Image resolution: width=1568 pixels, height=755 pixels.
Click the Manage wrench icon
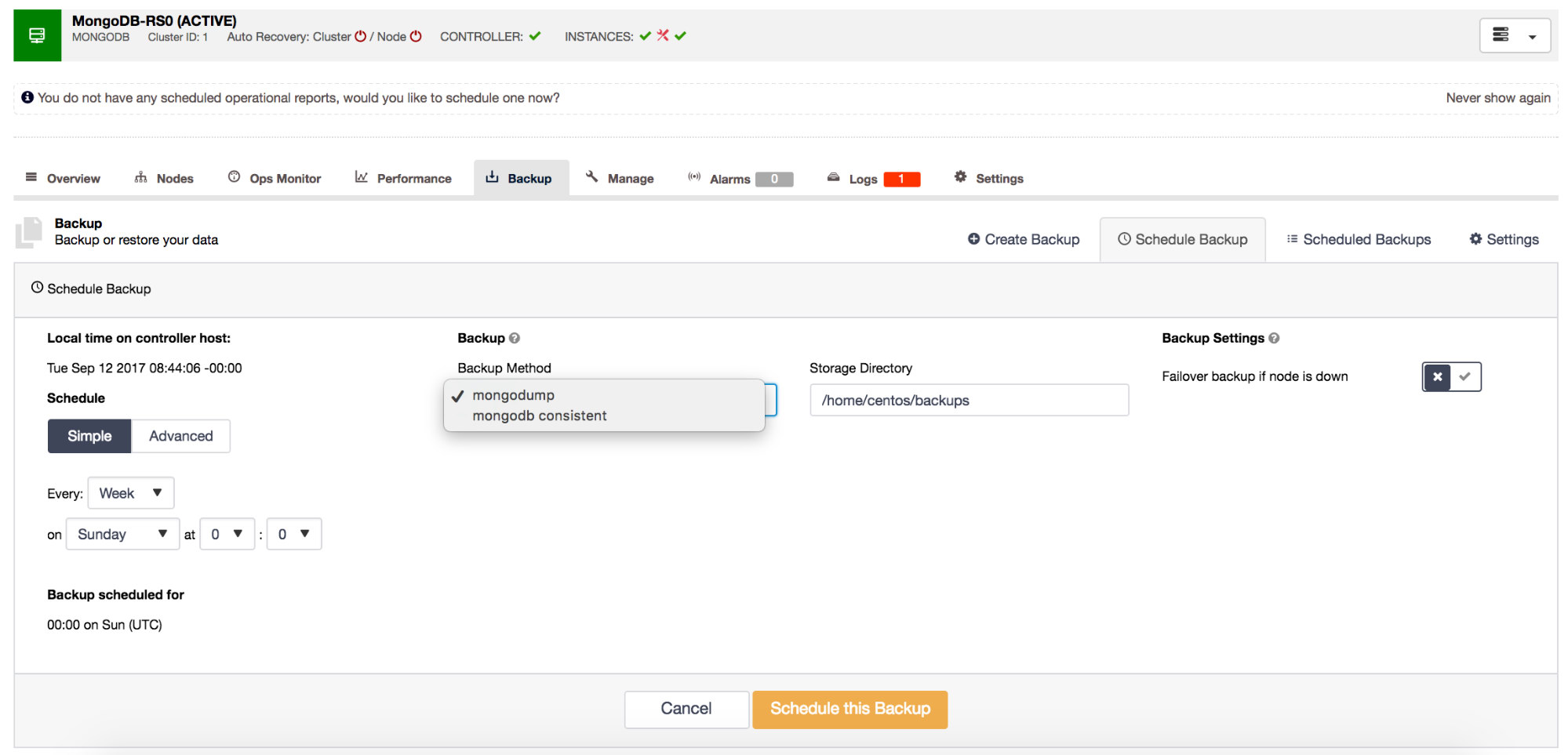click(592, 176)
